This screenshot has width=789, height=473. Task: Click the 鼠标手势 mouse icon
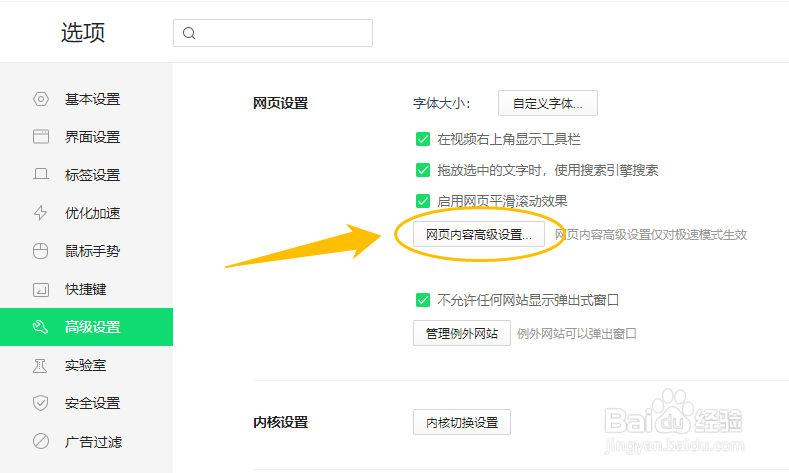pos(41,251)
